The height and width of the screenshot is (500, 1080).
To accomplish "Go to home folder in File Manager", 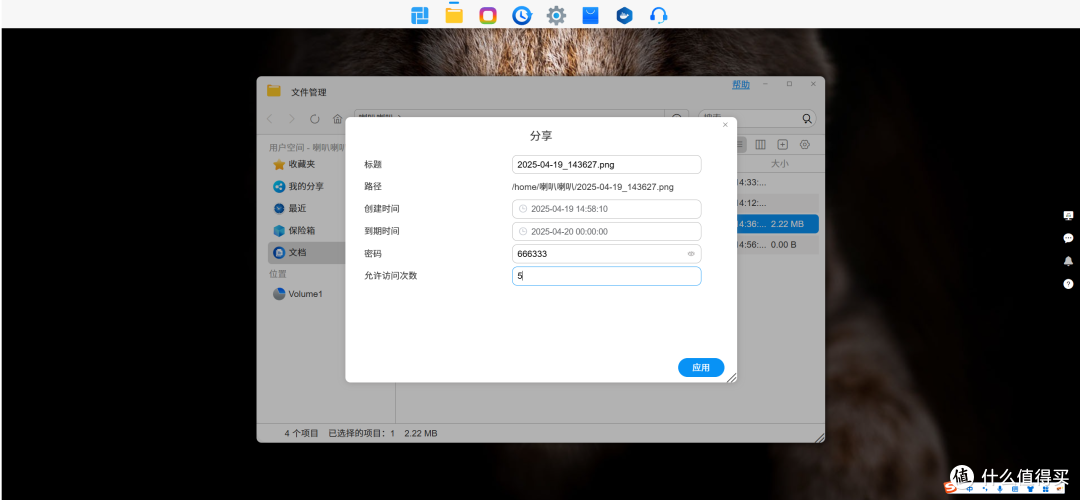I will click(338, 118).
